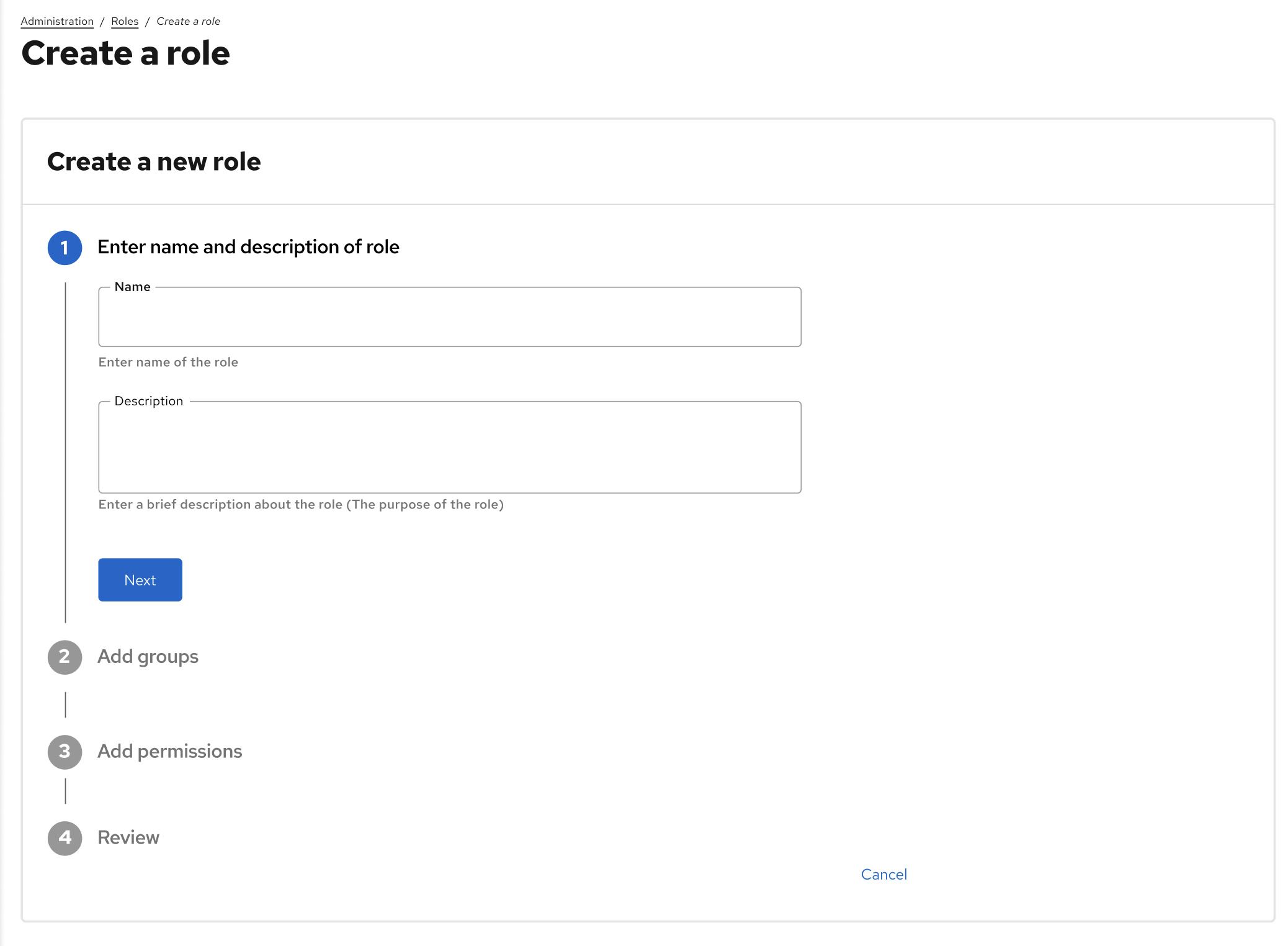This screenshot has width=1288, height=946.
Task: Open the Administration breadcrumb link
Action: 56,20
